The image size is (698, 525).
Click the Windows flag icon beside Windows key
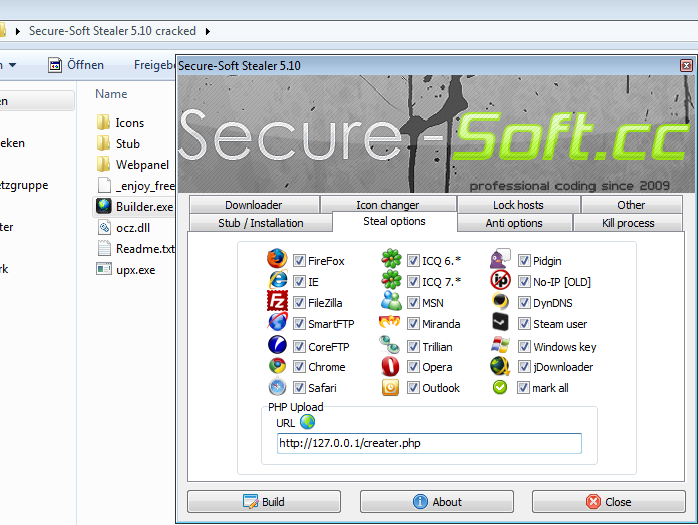coord(500,345)
